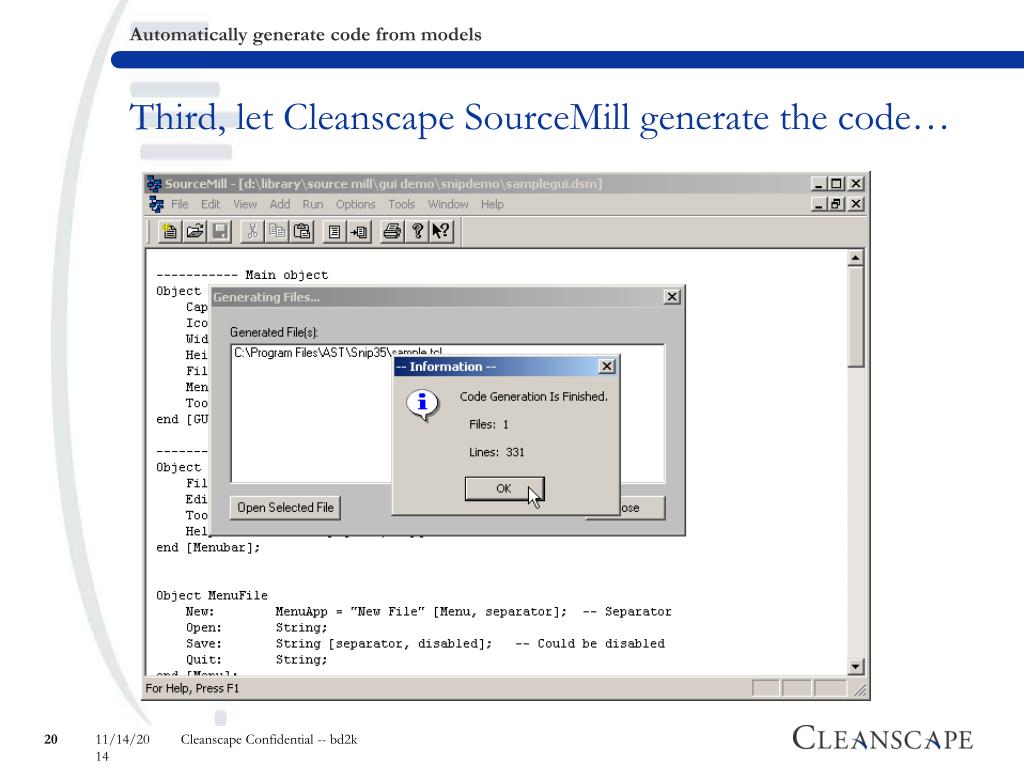The width and height of the screenshot is (1024, 768).
Task: Close the Generating Files dialog
Action: pyautogui.click(x=671, y=297)
